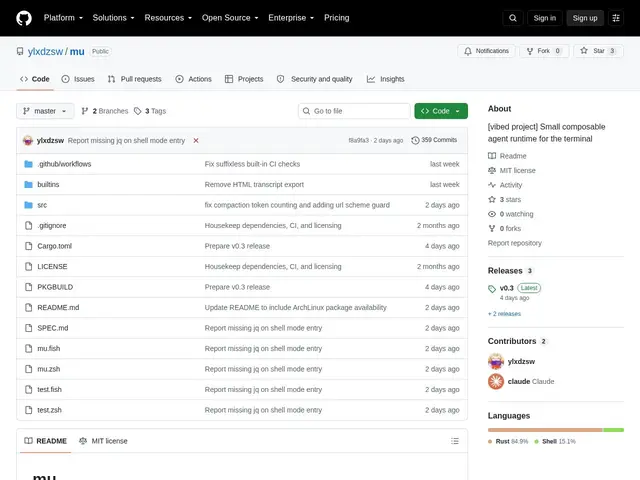Click the Sign up button
Image resolution: width=640 pixels, height=480 pixels.
585,18
